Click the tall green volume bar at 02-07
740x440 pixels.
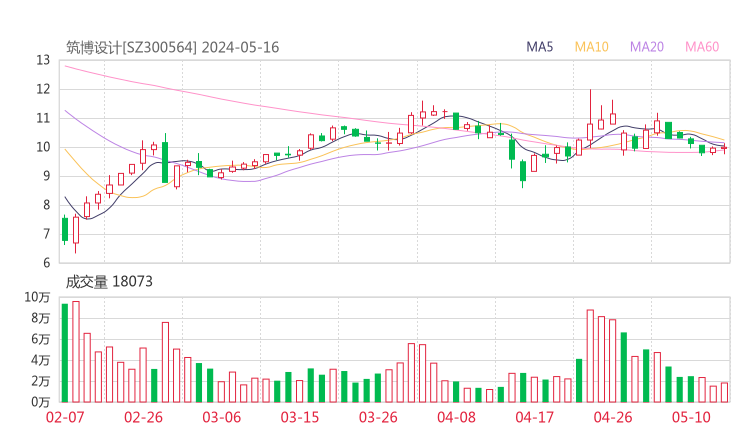coord(65,353)
